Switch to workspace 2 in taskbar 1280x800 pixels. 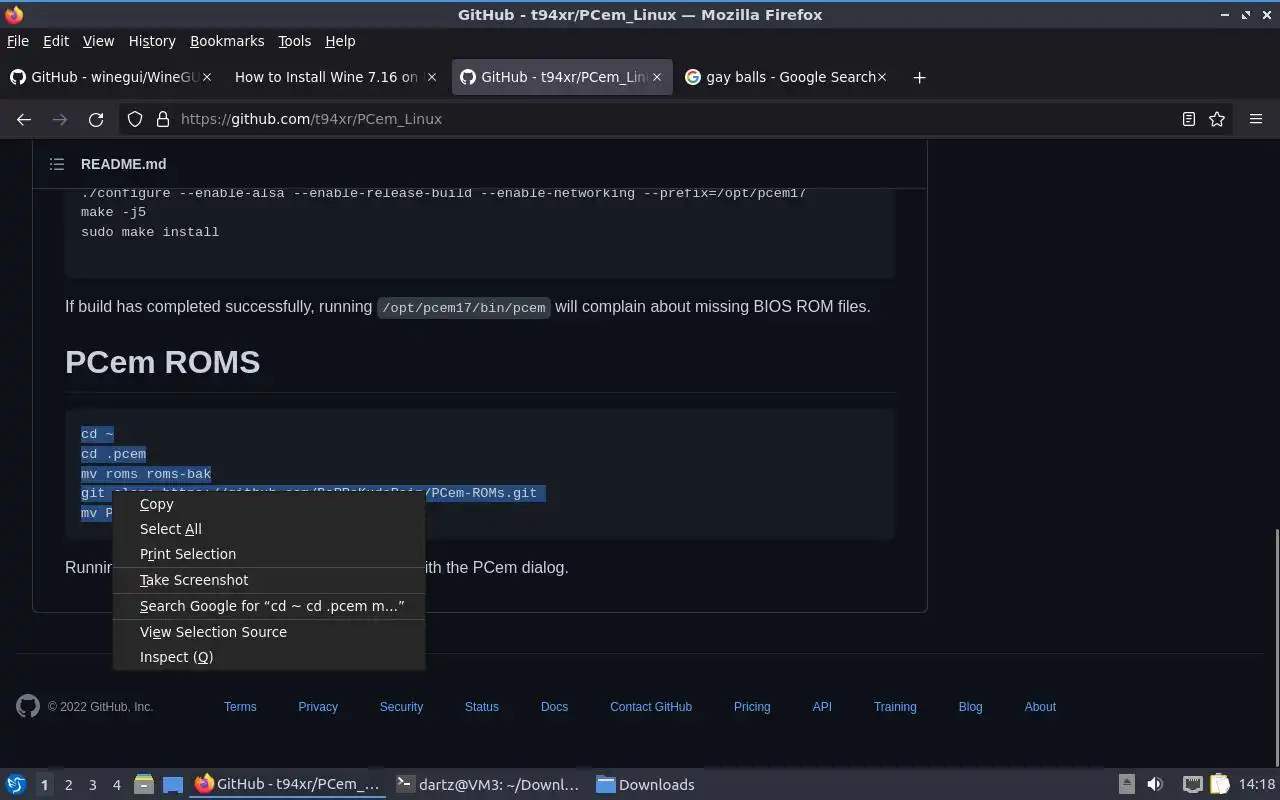pos(68,785)
